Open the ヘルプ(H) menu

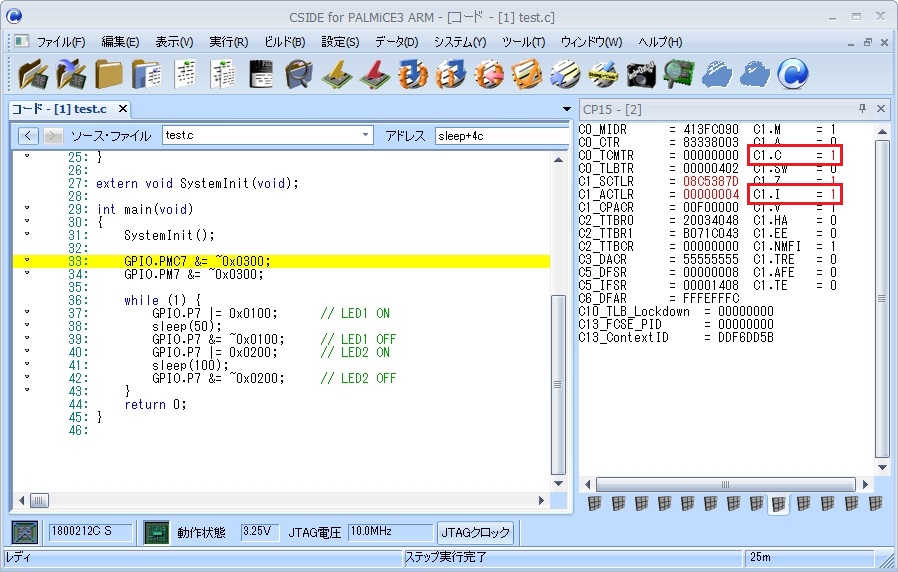[x=660, y=42]
